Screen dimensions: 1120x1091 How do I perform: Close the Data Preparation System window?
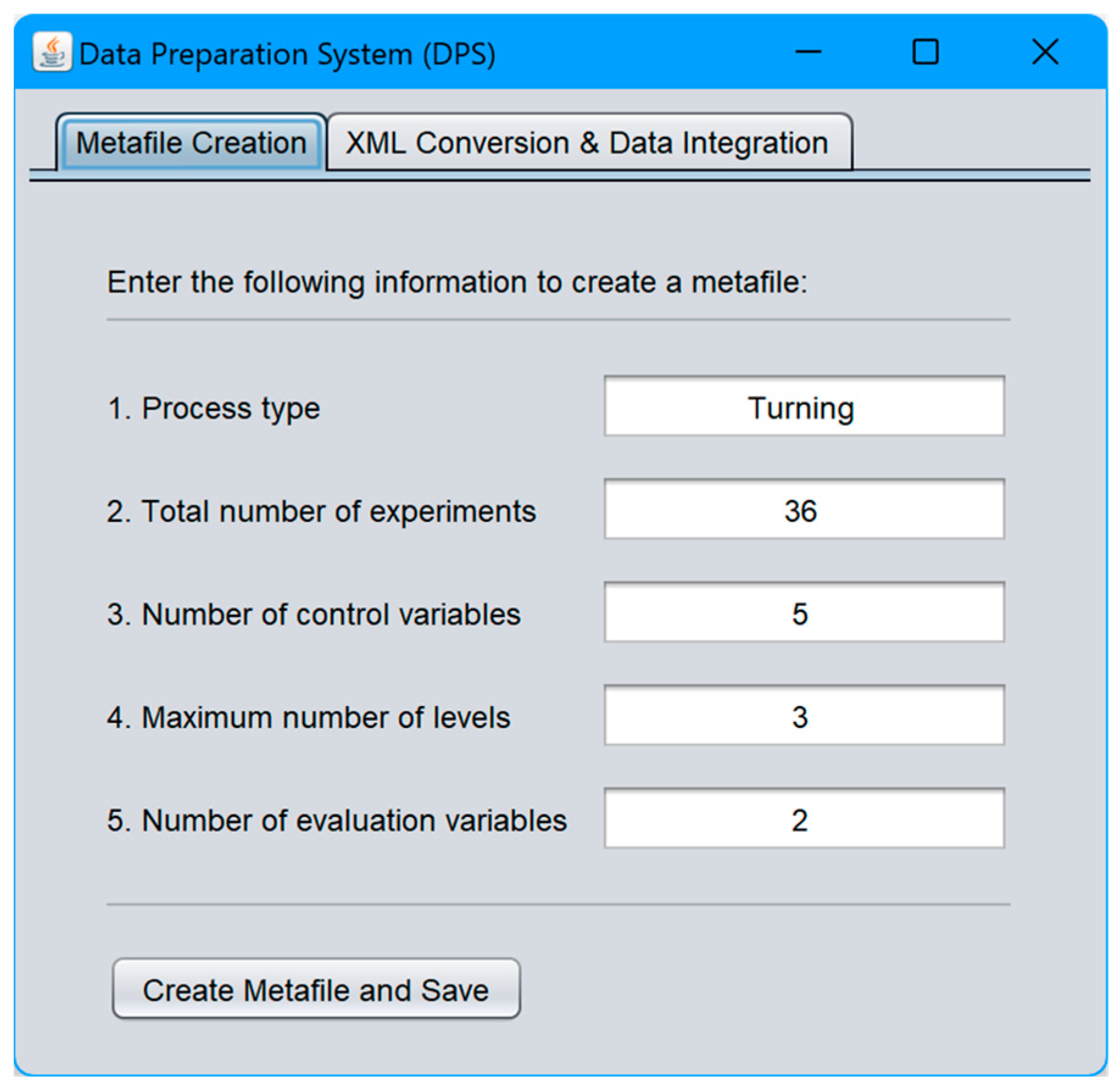(x=1044, y=52)
